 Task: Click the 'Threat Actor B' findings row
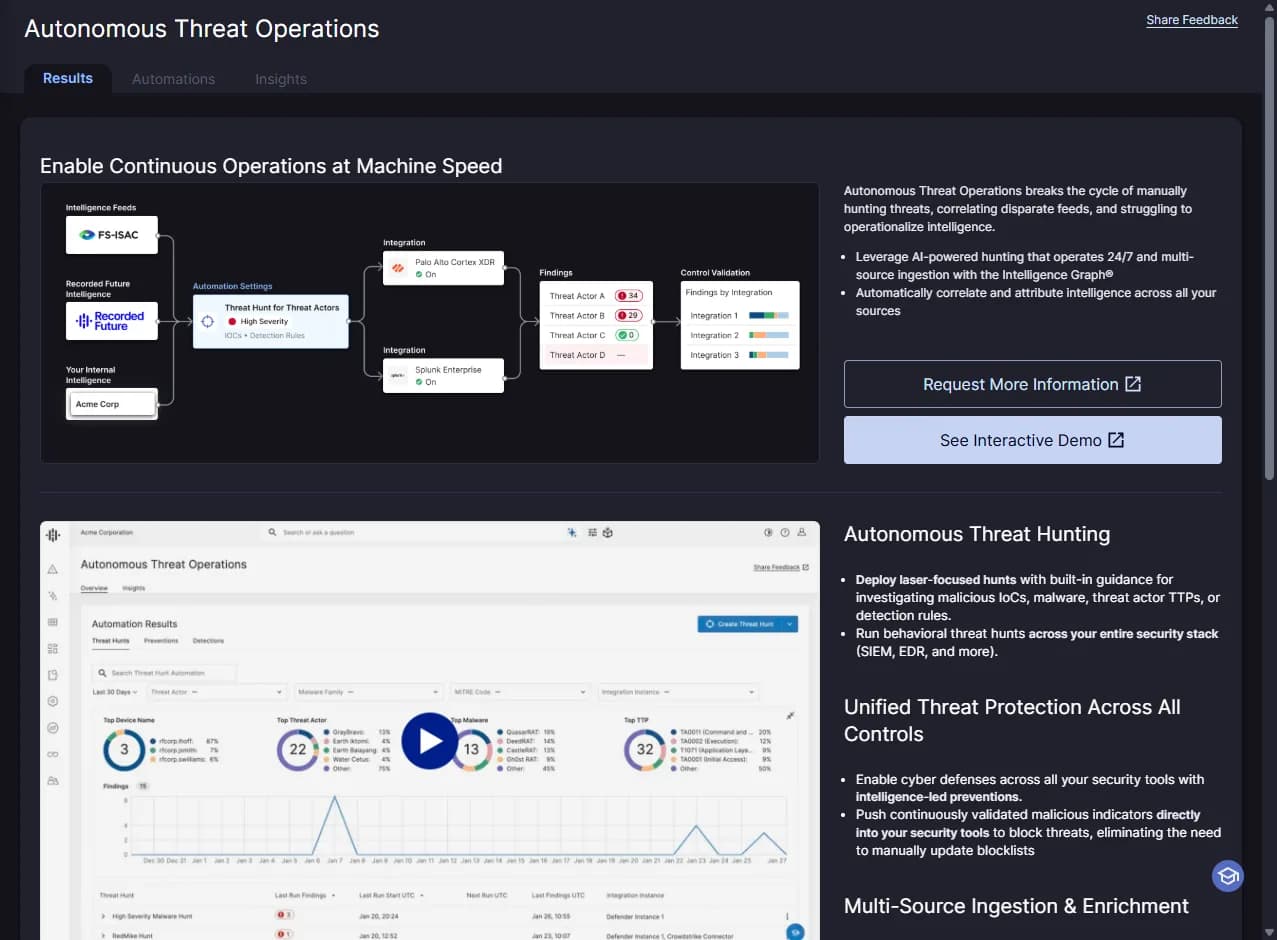pyautogui.click(x=596, y=315)
